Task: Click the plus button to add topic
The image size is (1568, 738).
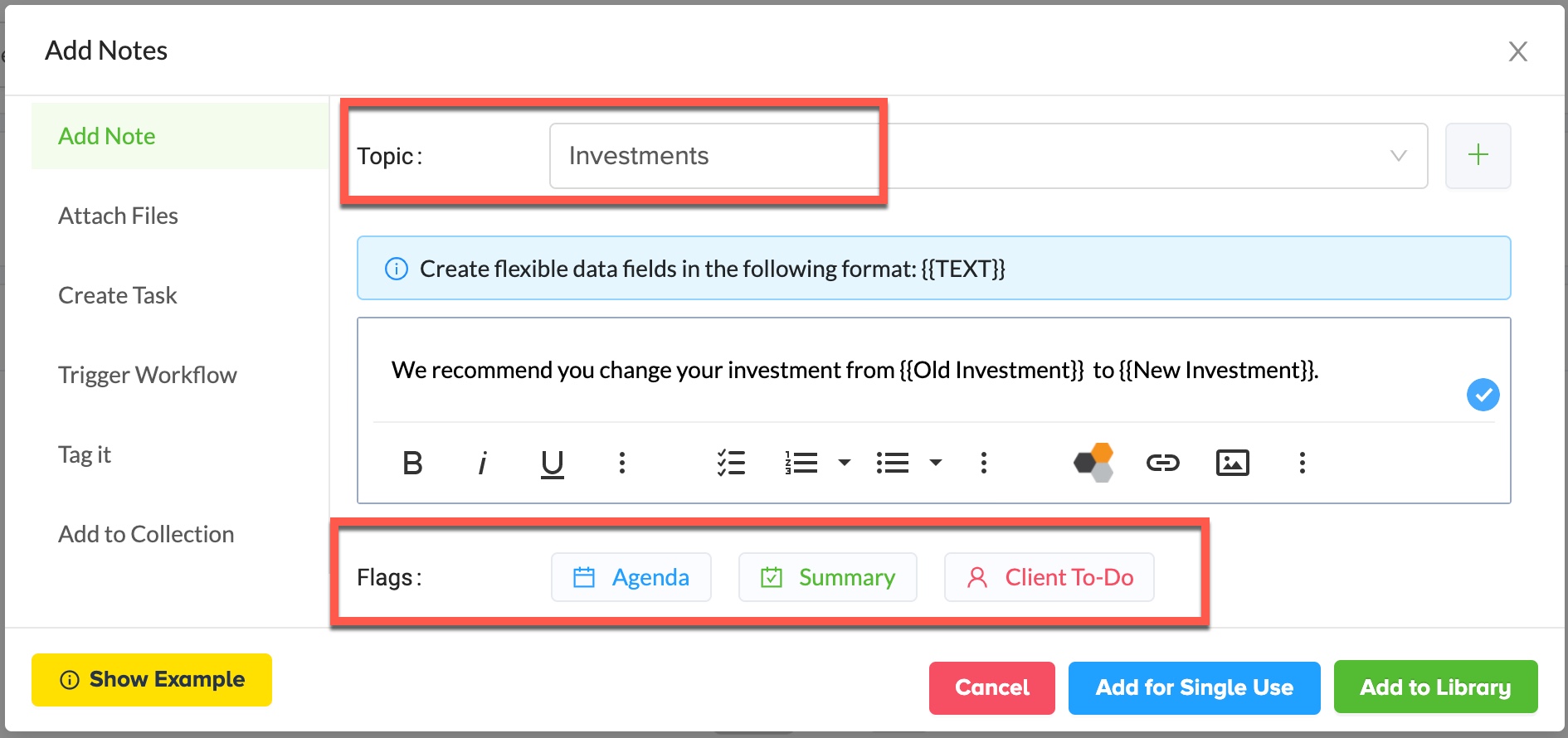Action: pyautogui.click(x=1478, y=156)
